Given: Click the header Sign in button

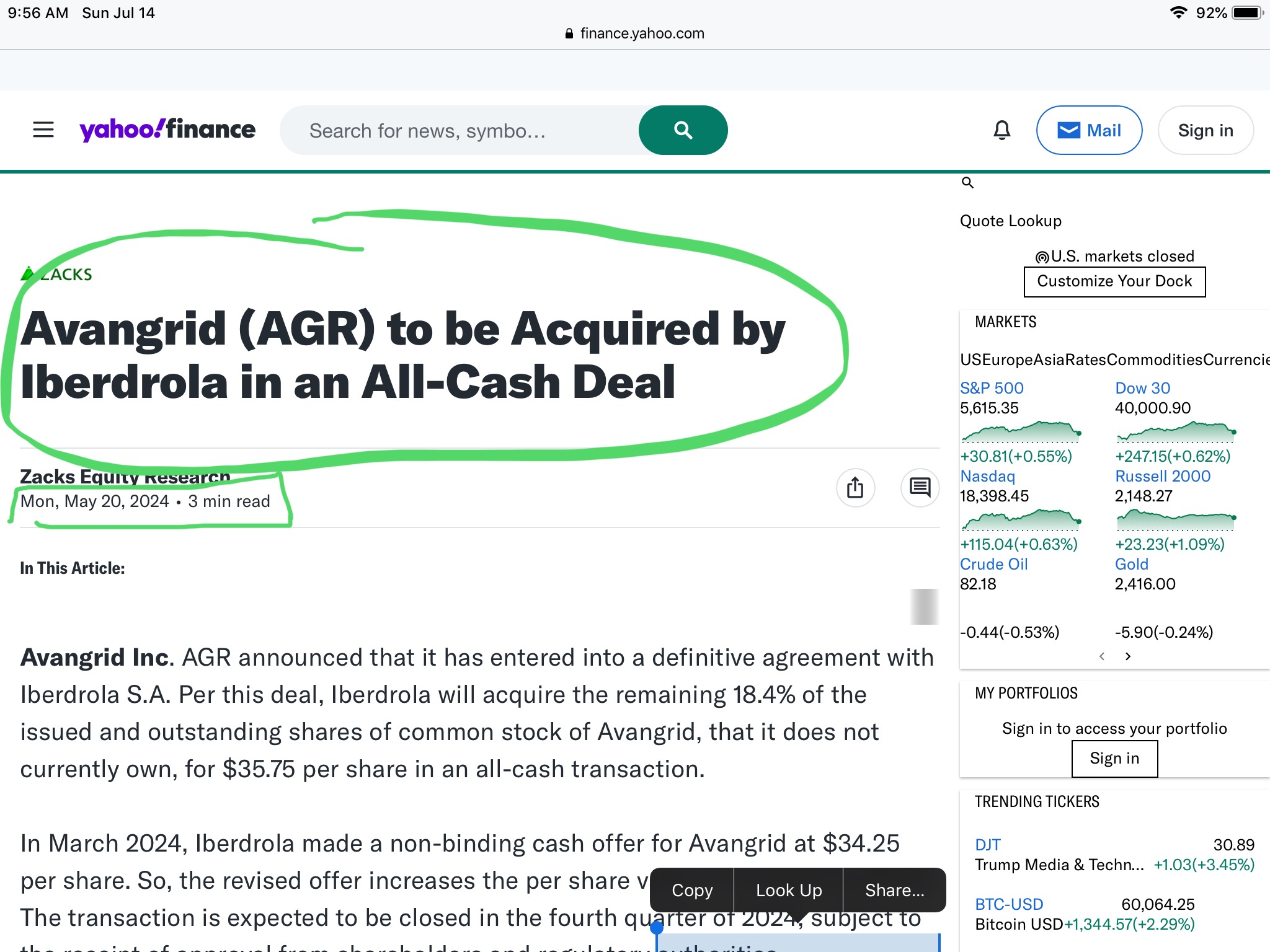Looking at the screenshot, I should [x=1206, y=130].
